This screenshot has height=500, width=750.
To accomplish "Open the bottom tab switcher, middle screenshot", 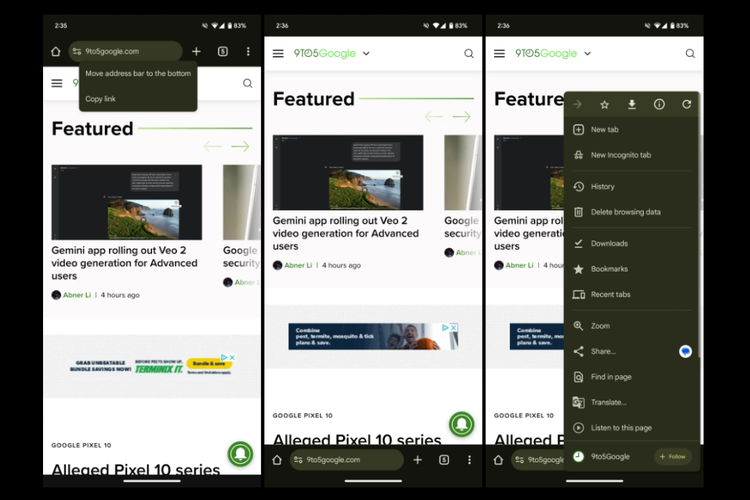I will 444,460.
